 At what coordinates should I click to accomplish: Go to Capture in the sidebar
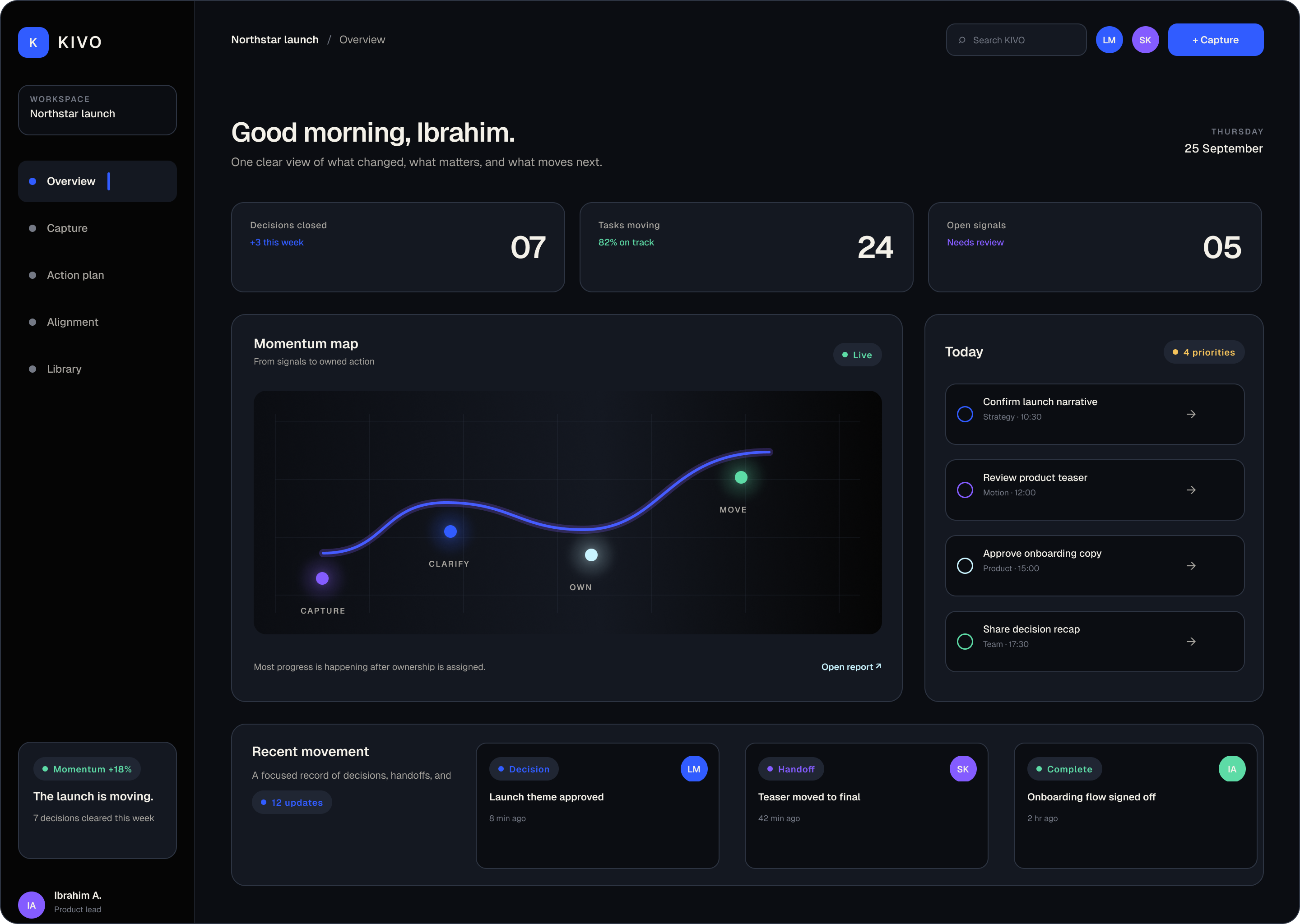(97, 228)
